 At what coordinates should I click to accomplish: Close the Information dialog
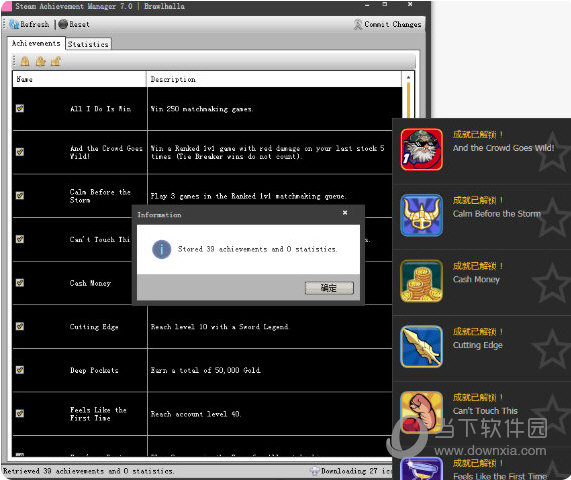tap(345, 212)
